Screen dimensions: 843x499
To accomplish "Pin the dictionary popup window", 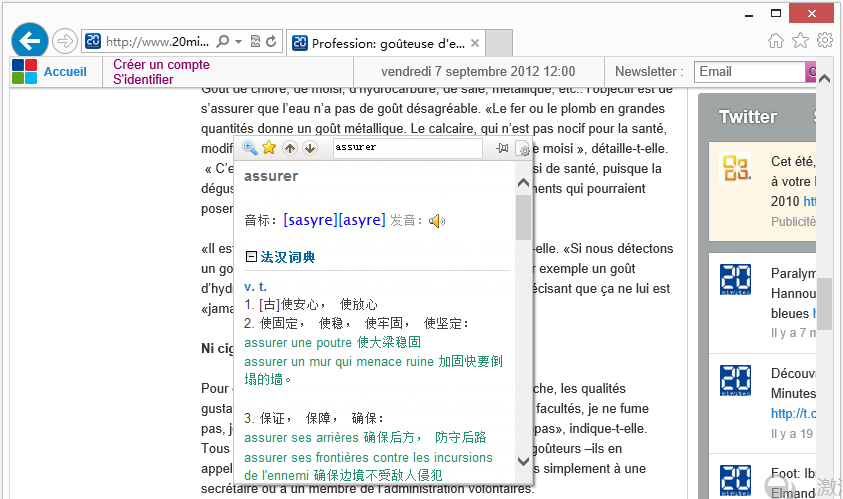I will (502, 148).
